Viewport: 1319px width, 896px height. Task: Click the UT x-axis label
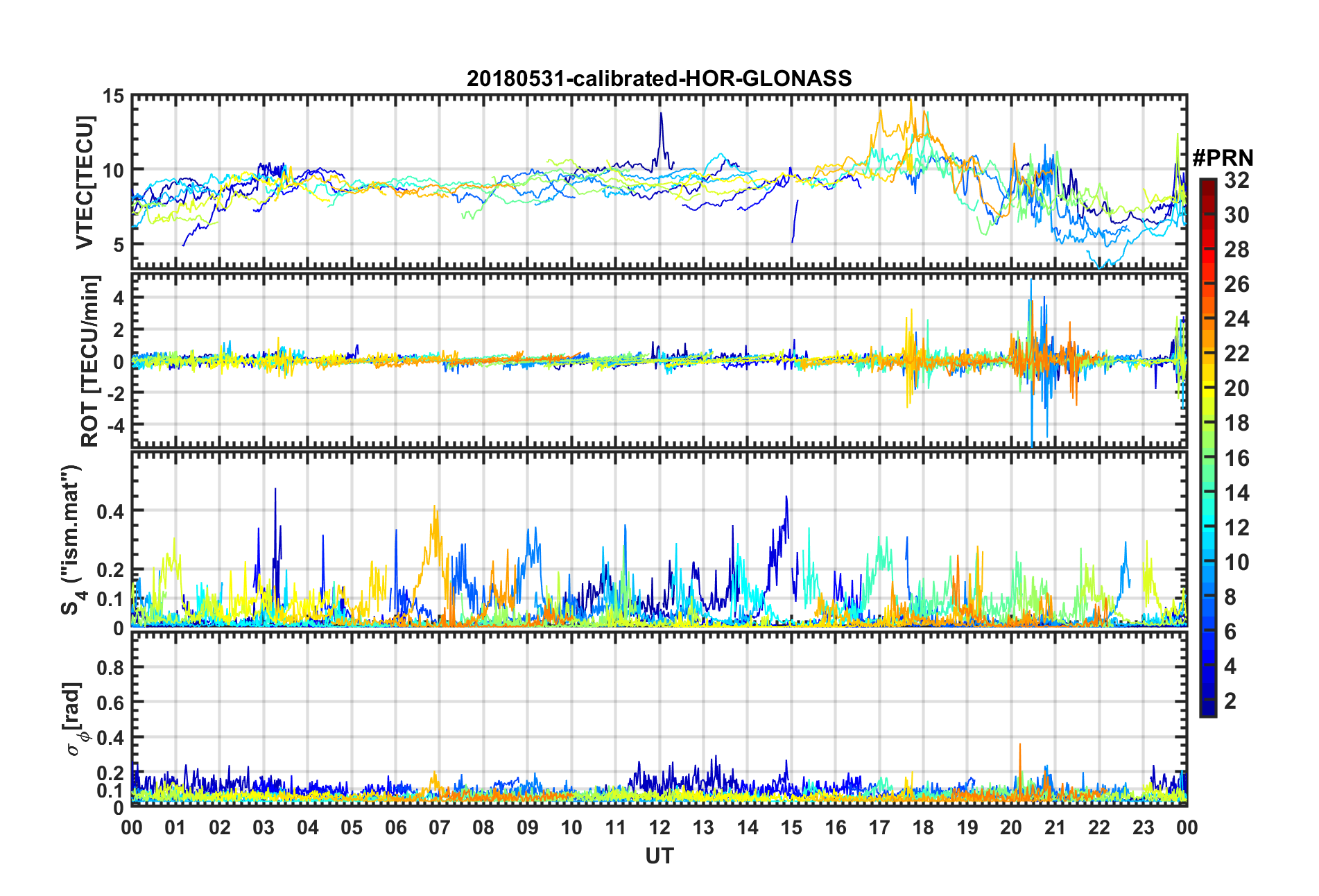(659, 856)
